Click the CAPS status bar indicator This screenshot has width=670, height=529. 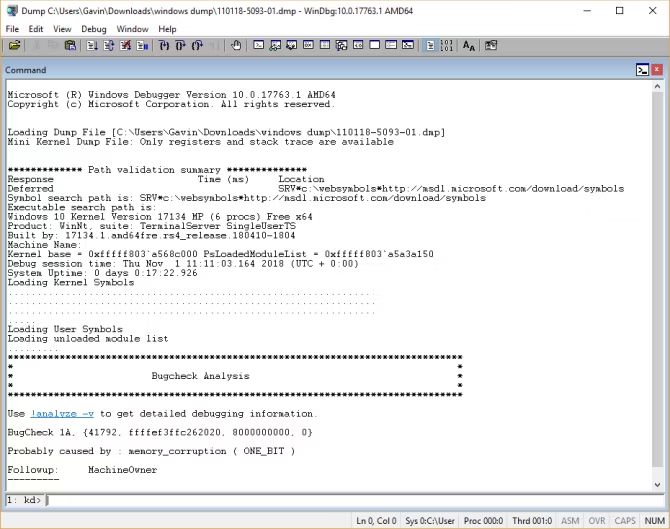(x=625, y=521)
